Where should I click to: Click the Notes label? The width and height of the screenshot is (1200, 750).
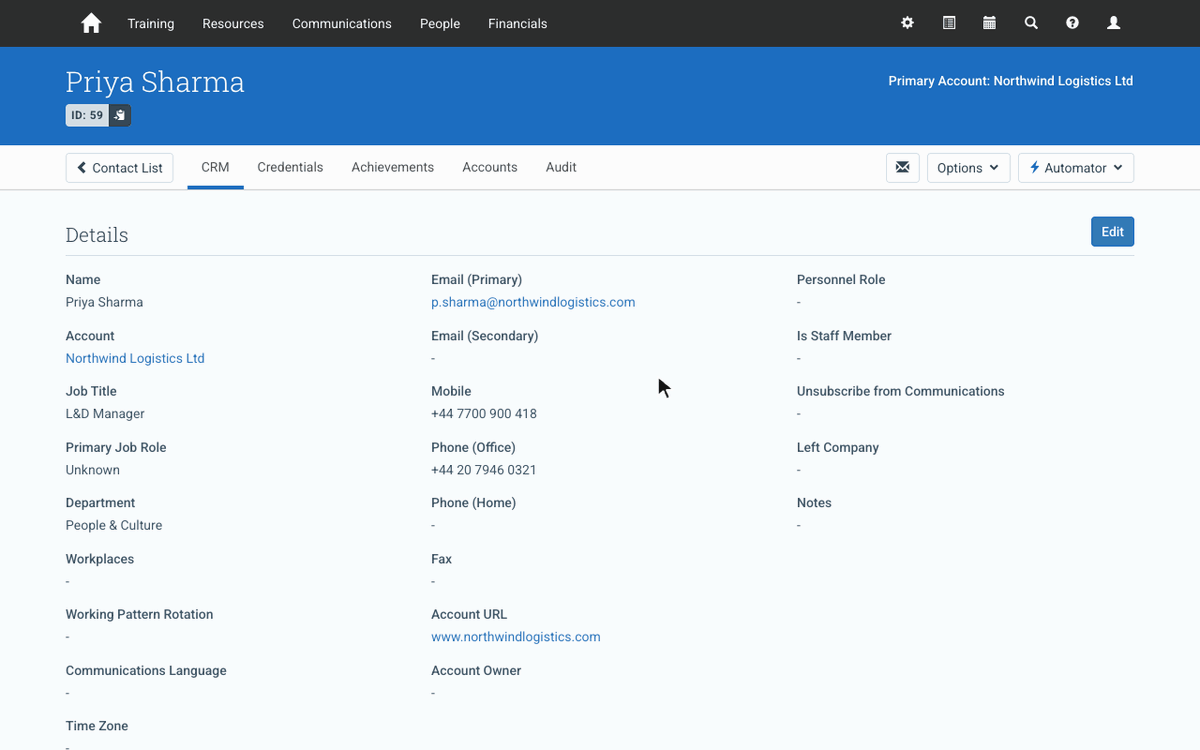pos(814,503)
